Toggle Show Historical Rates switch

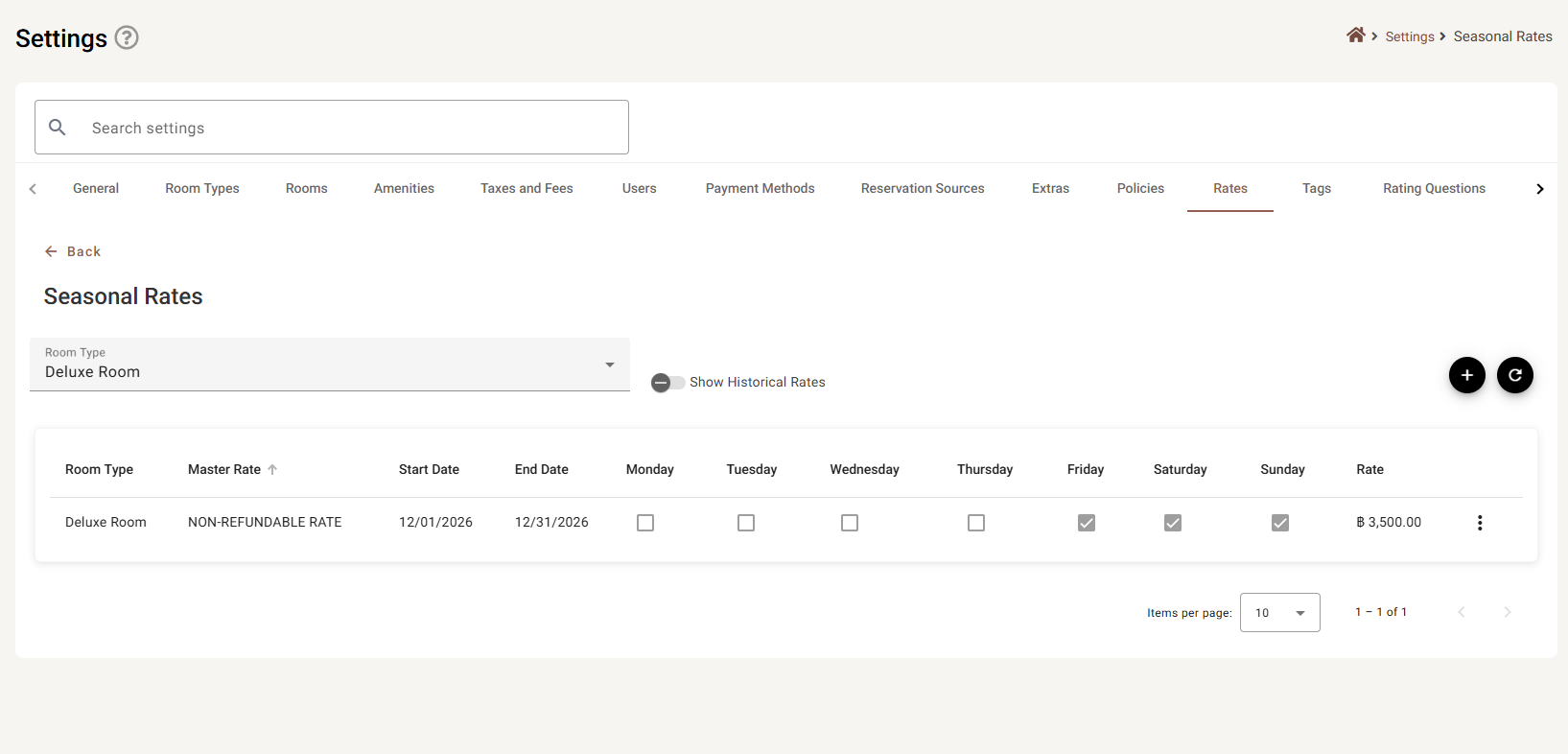667,383
